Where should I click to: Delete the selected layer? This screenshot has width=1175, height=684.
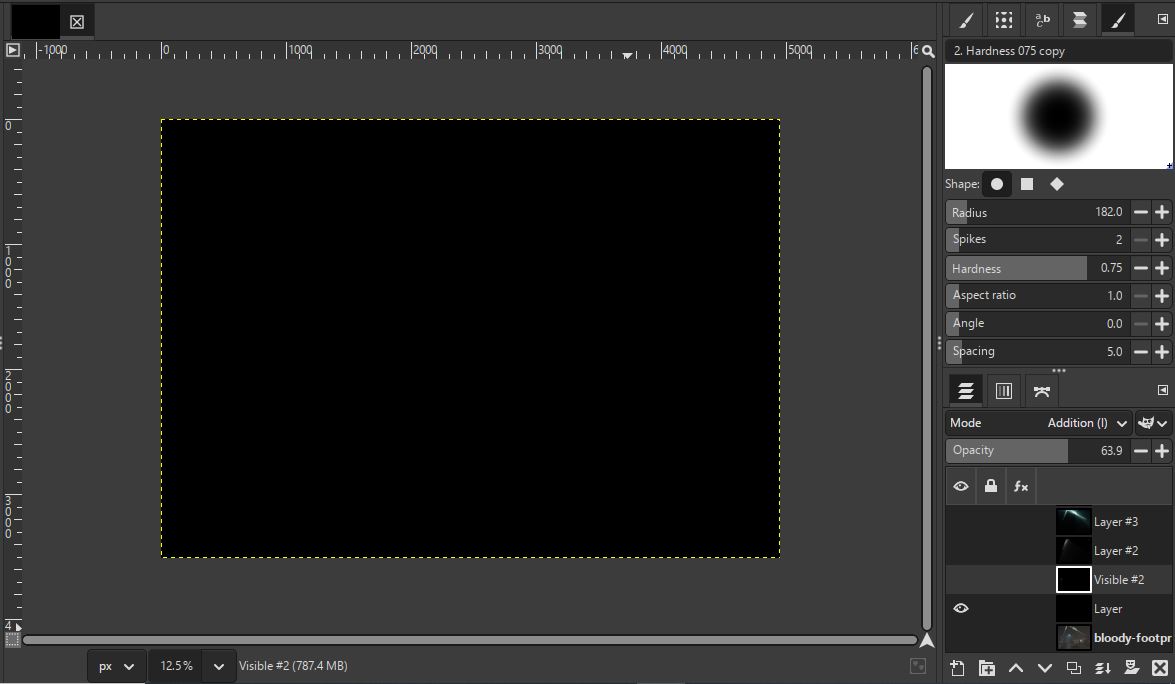[1160, 668]
